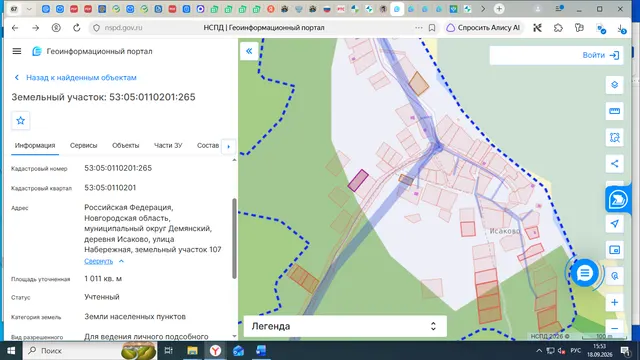
Task: Locate my position on map
Action: point(614,224)
